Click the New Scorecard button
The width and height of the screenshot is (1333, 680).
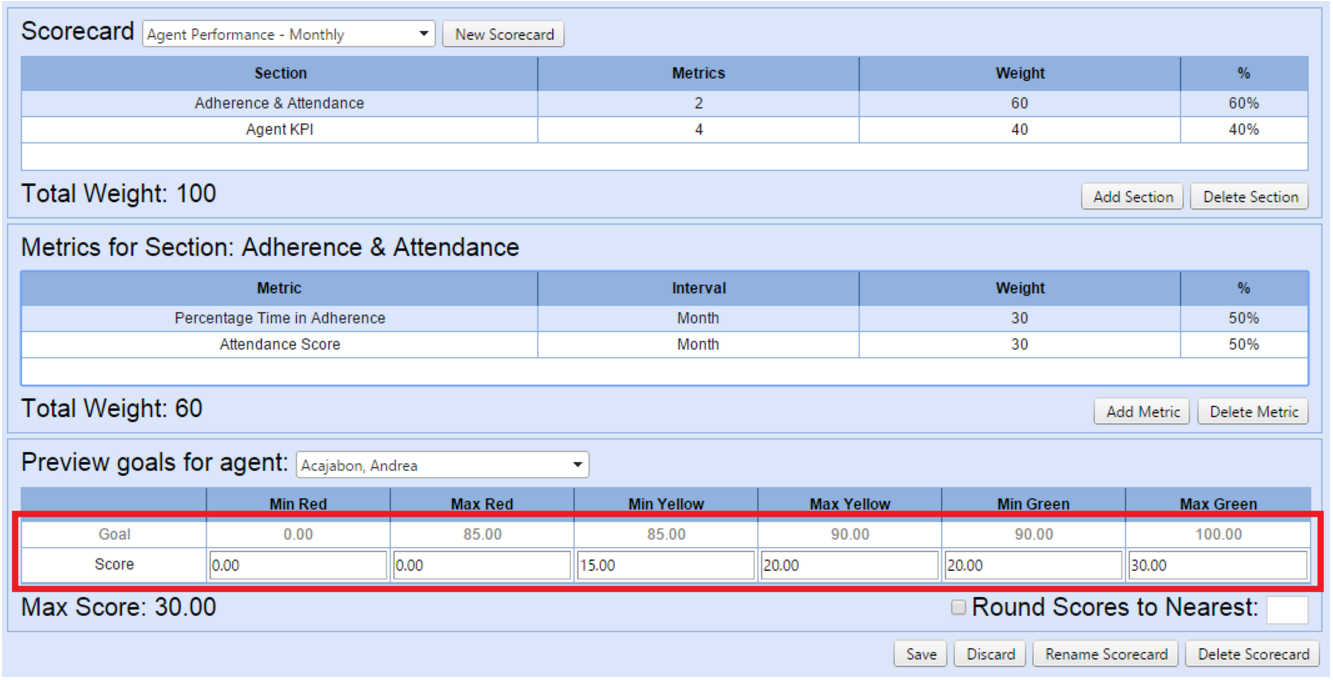pyautogui.click(x=504, y=34)
